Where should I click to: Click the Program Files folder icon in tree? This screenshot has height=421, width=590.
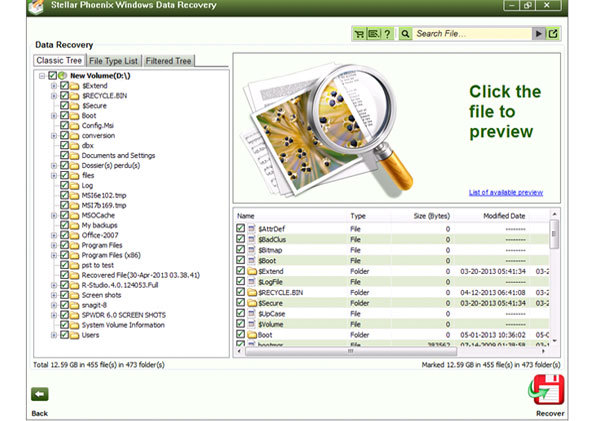pyautogui.click(x=75, y=245)
